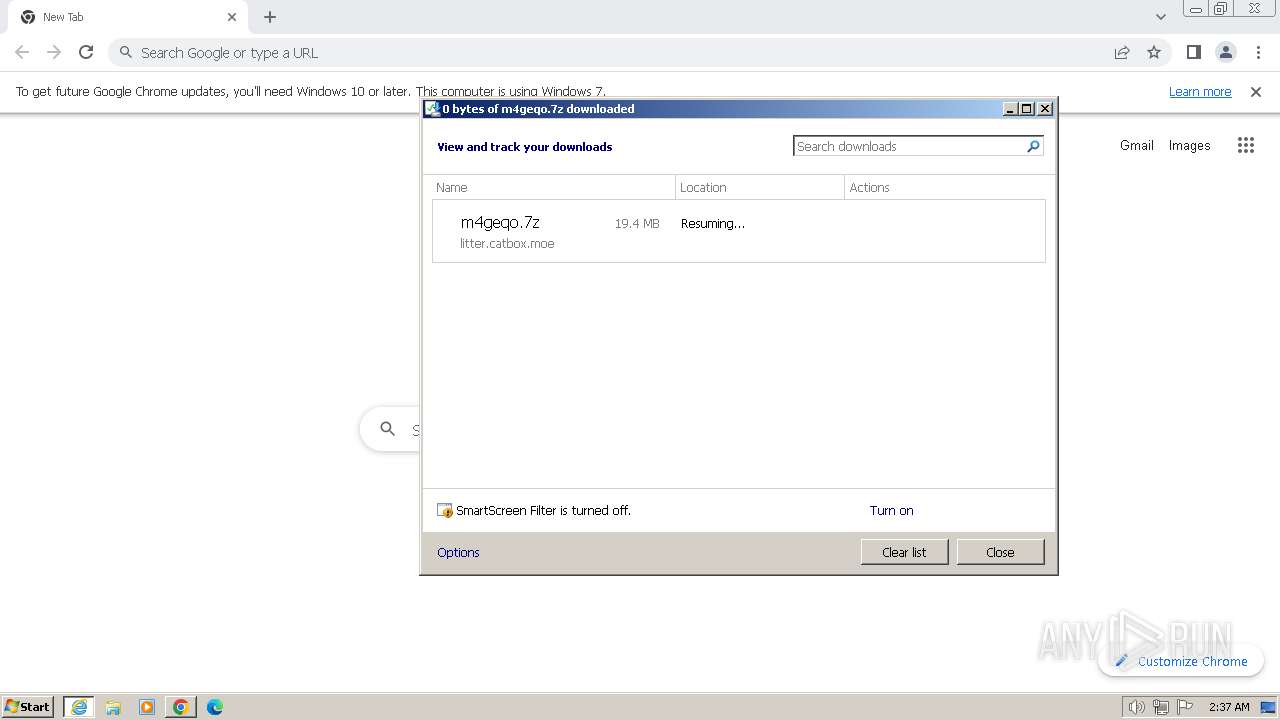Reload the Chrome page
1280x720 pixels.
pos(86,52)
